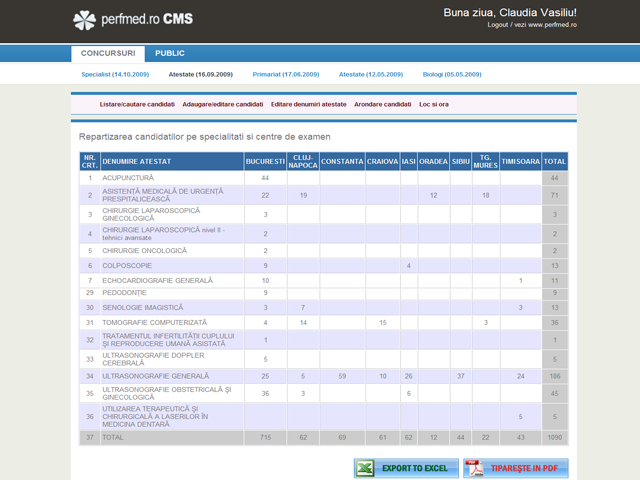640x480 pixels.
Task: Click the Excel icon on export button
Action: click(367, 468)
